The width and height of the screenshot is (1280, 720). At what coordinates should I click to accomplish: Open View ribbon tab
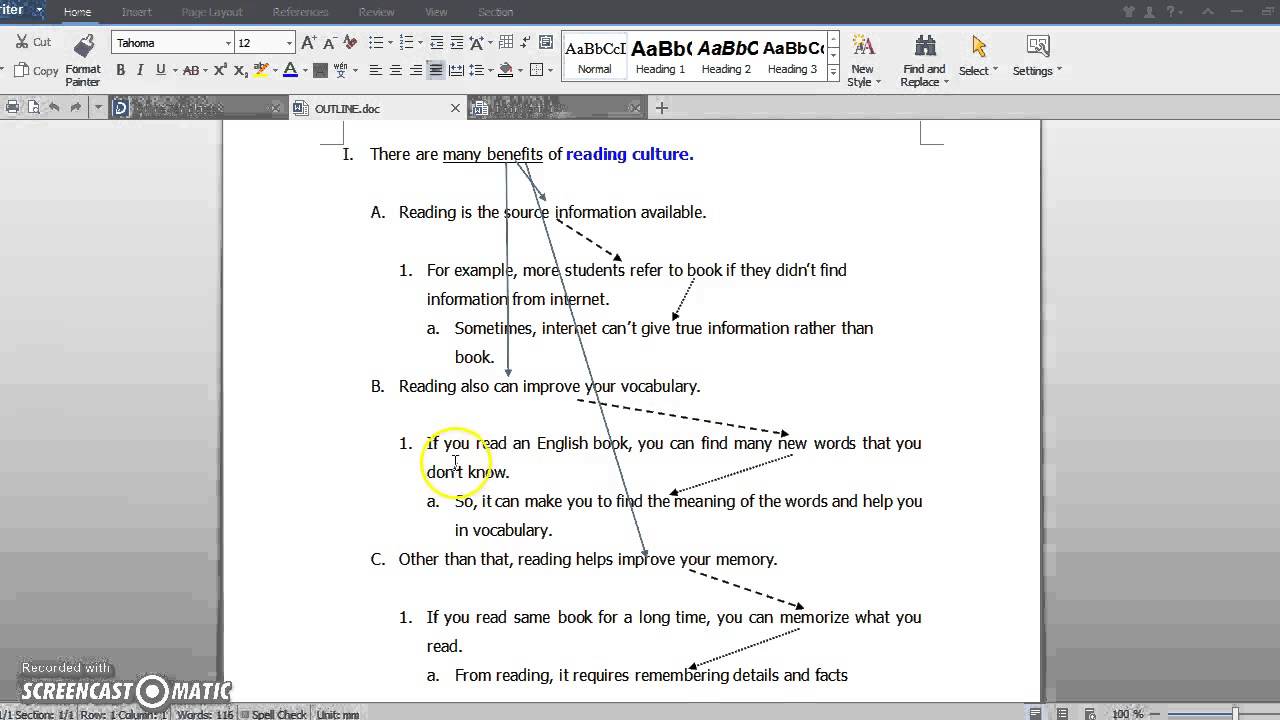pos(436,12)
